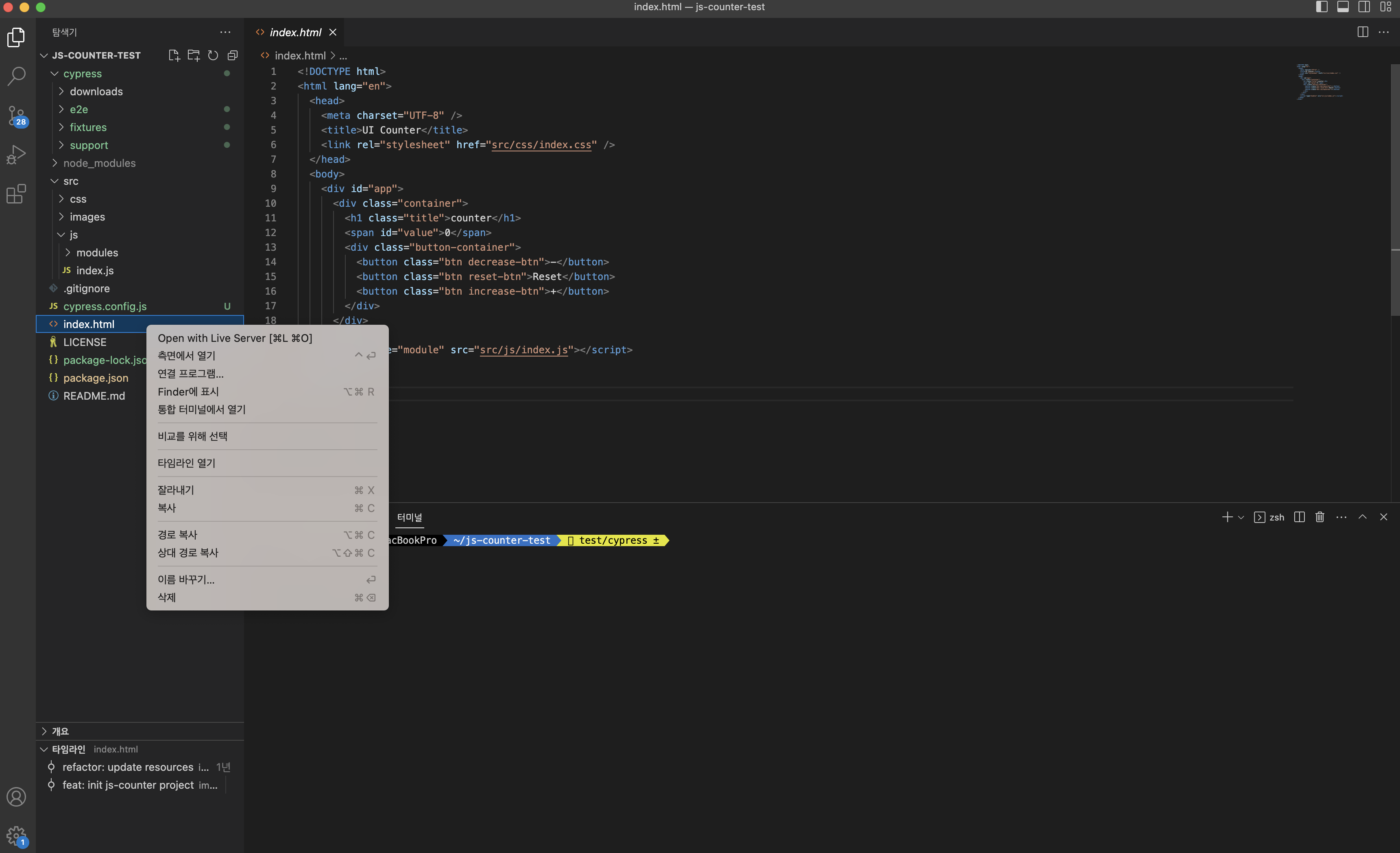This screenshot has width=1400, height=853.
Task: Close the index.html editor tab
Action: coord(333,33)
